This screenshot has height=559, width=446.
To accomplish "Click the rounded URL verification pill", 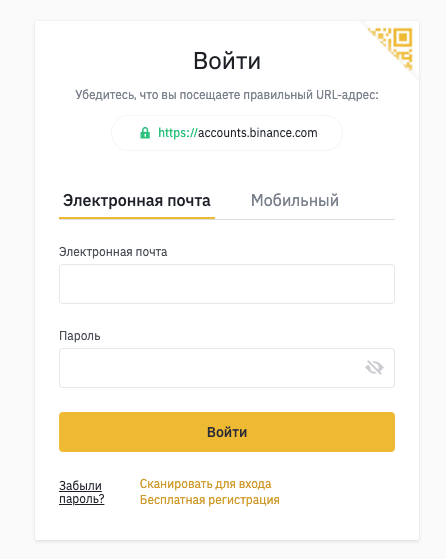I will (x=227, y=133).
